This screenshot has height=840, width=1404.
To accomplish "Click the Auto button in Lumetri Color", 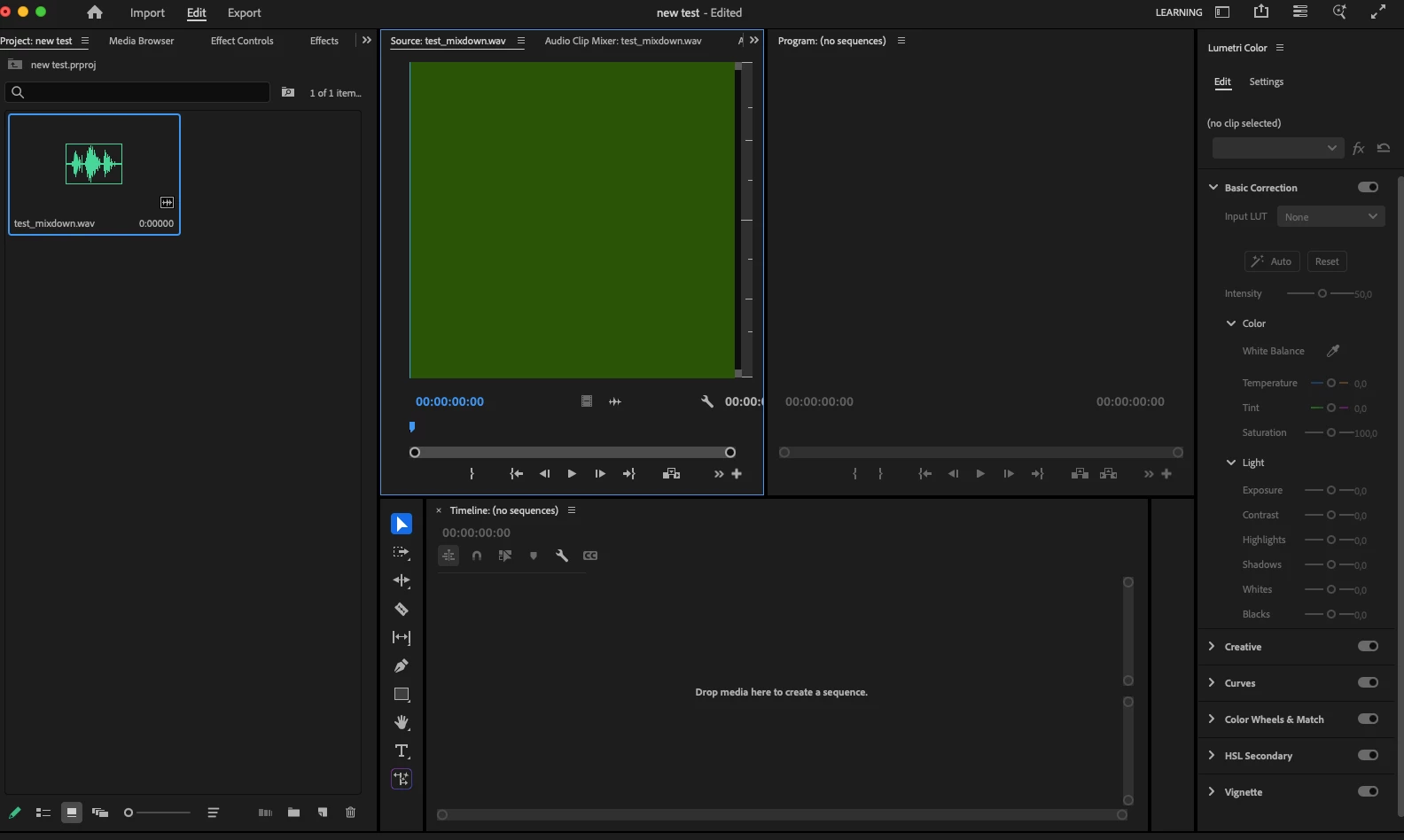I will pos(1272,261).
